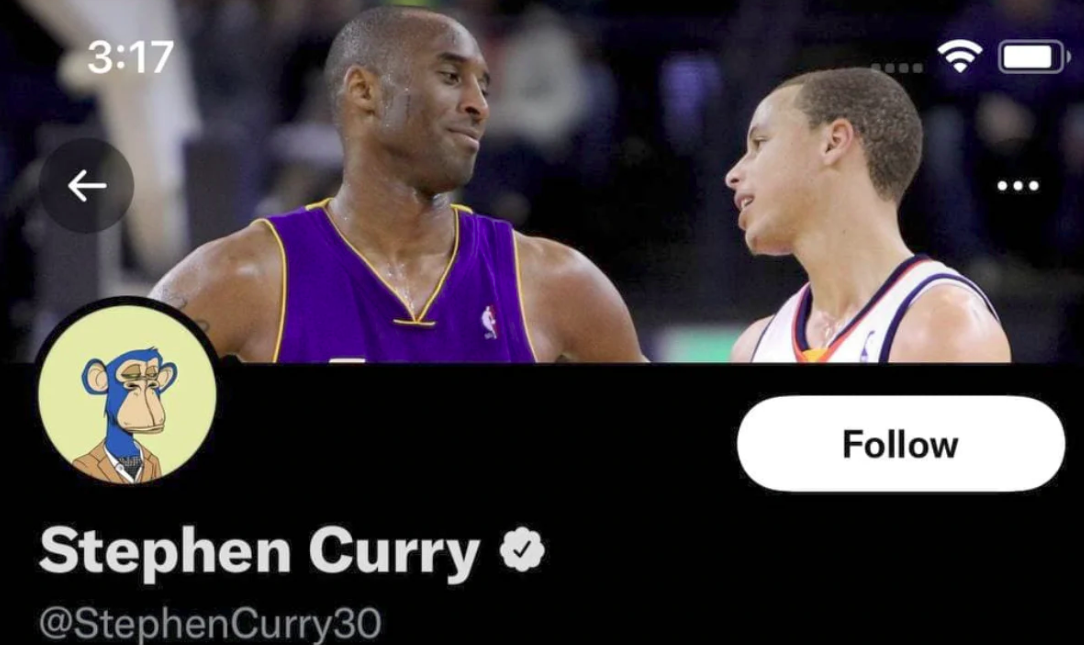
Task: Tap the back arrow button
Action: point(86,185)
